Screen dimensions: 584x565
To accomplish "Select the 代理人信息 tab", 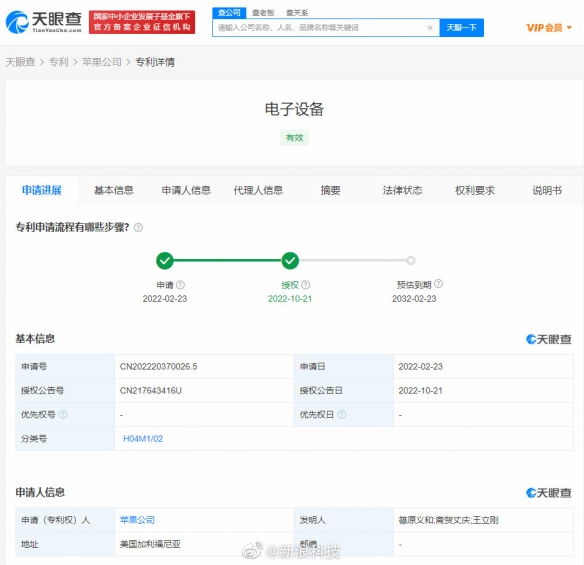I will [x=258, y=190].
